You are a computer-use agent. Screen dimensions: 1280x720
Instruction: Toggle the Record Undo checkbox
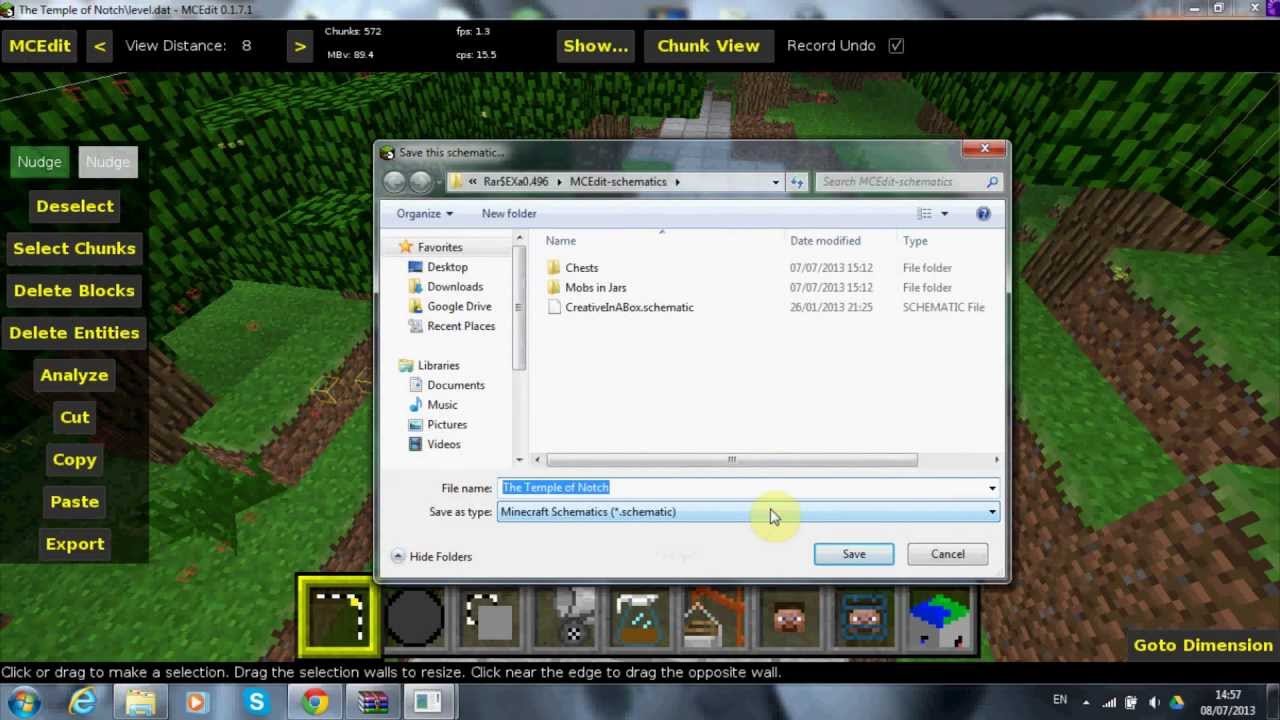pyautogui.click(x=896, y=45)
